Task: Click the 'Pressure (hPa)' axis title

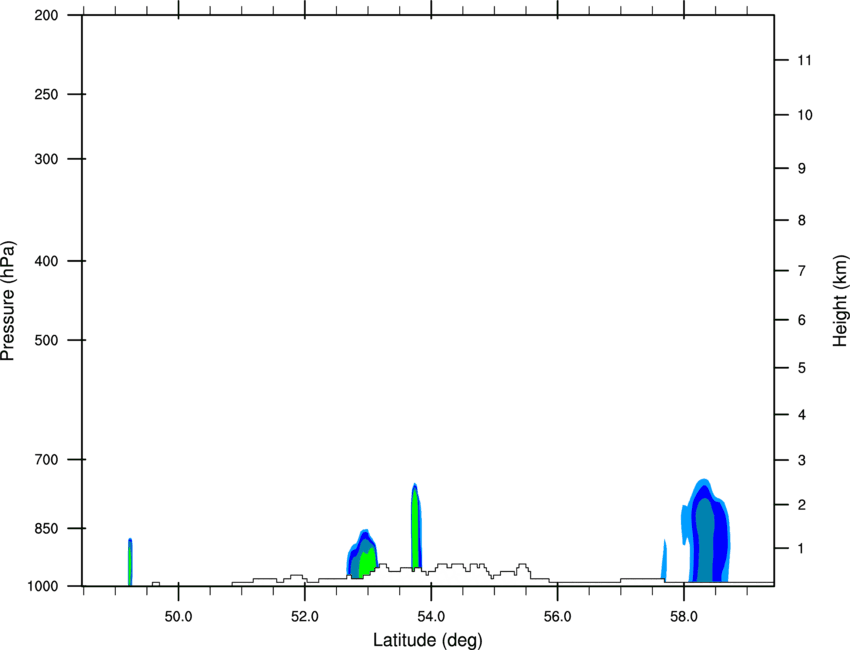Action: pos(8,301)
